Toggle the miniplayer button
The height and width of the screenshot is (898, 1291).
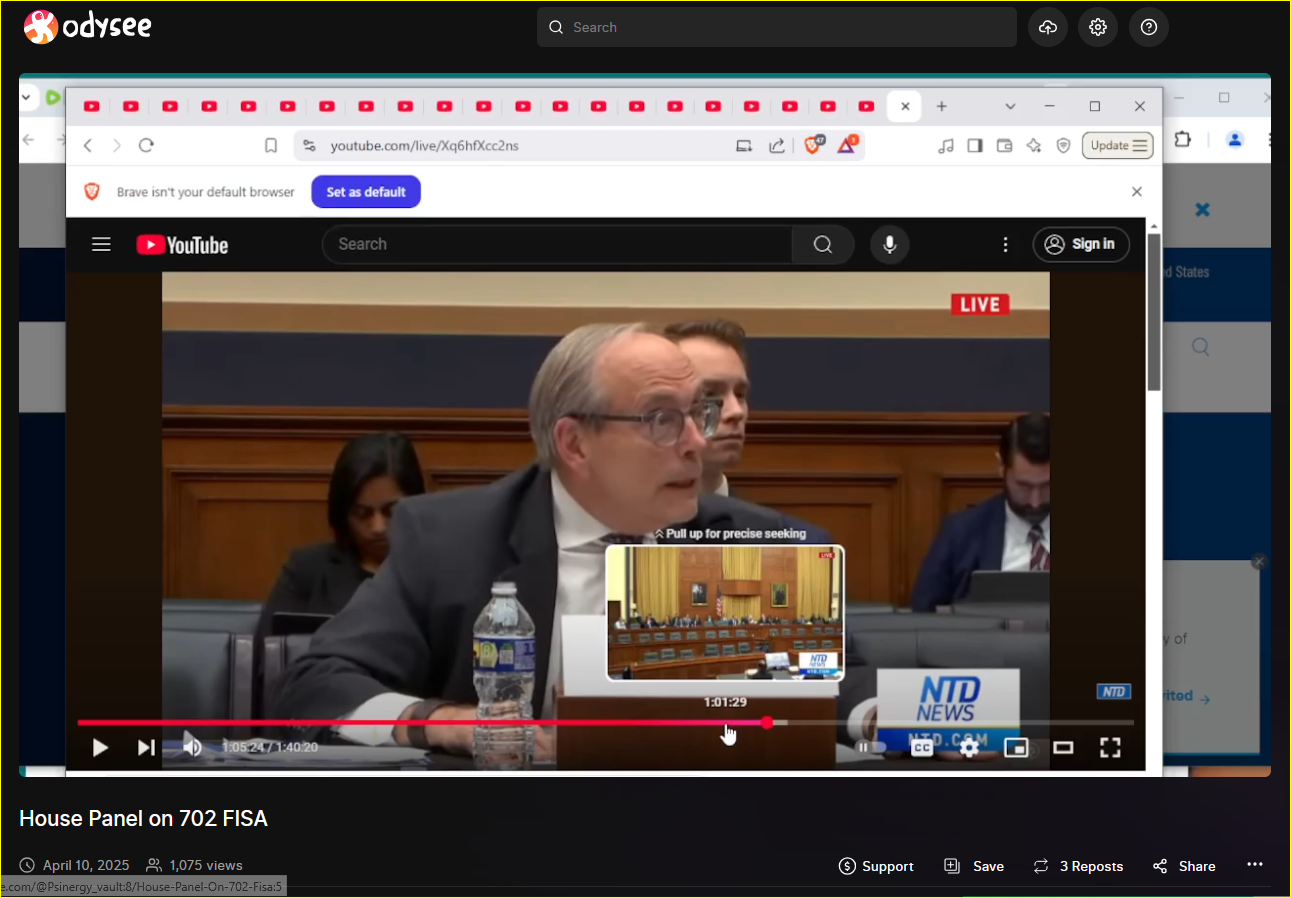pos(1016,747)
